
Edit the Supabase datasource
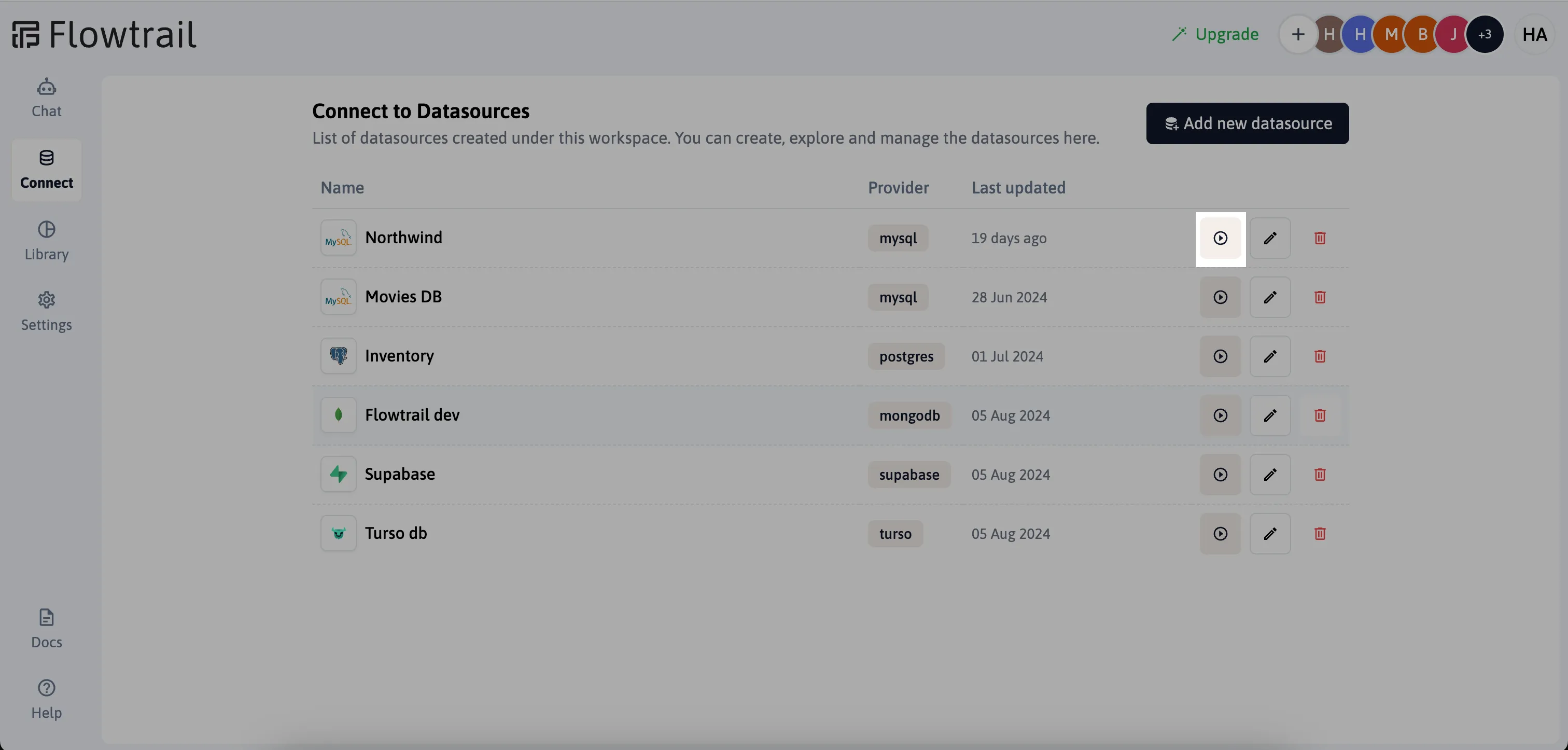pyautogui.click(x=1270, y=474)
